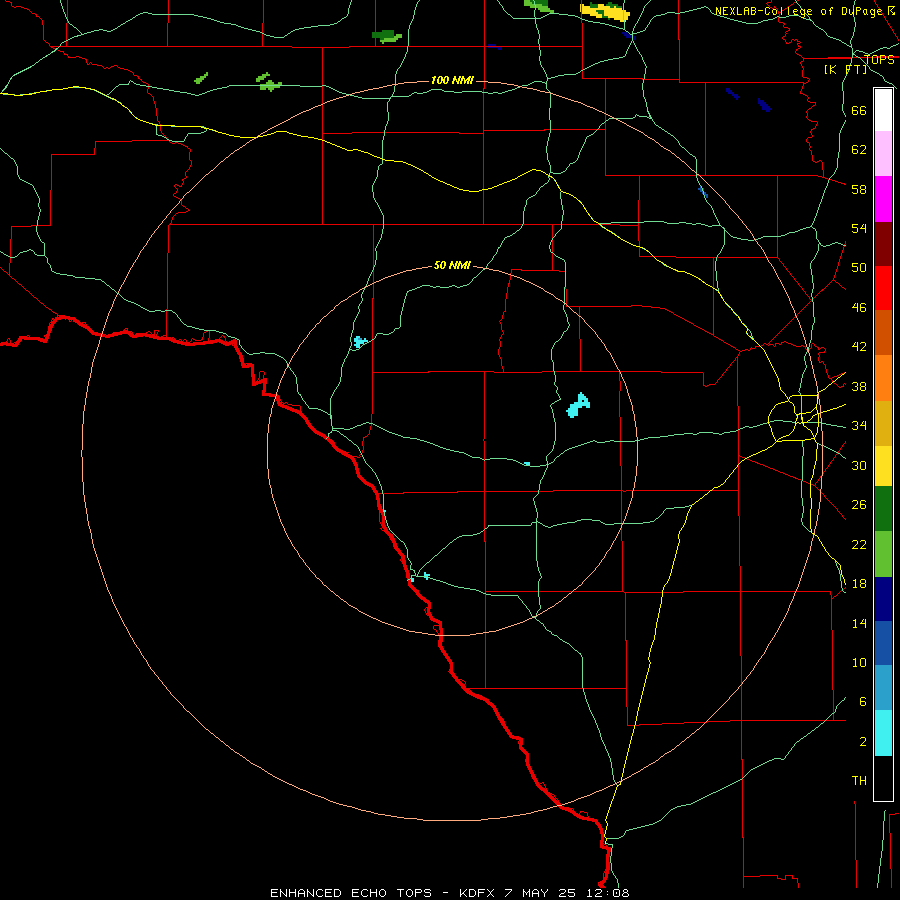Click the magenta legend swatch
Image resolution: width=900 pixels, height=900 pixels.
tap(883, 199)
